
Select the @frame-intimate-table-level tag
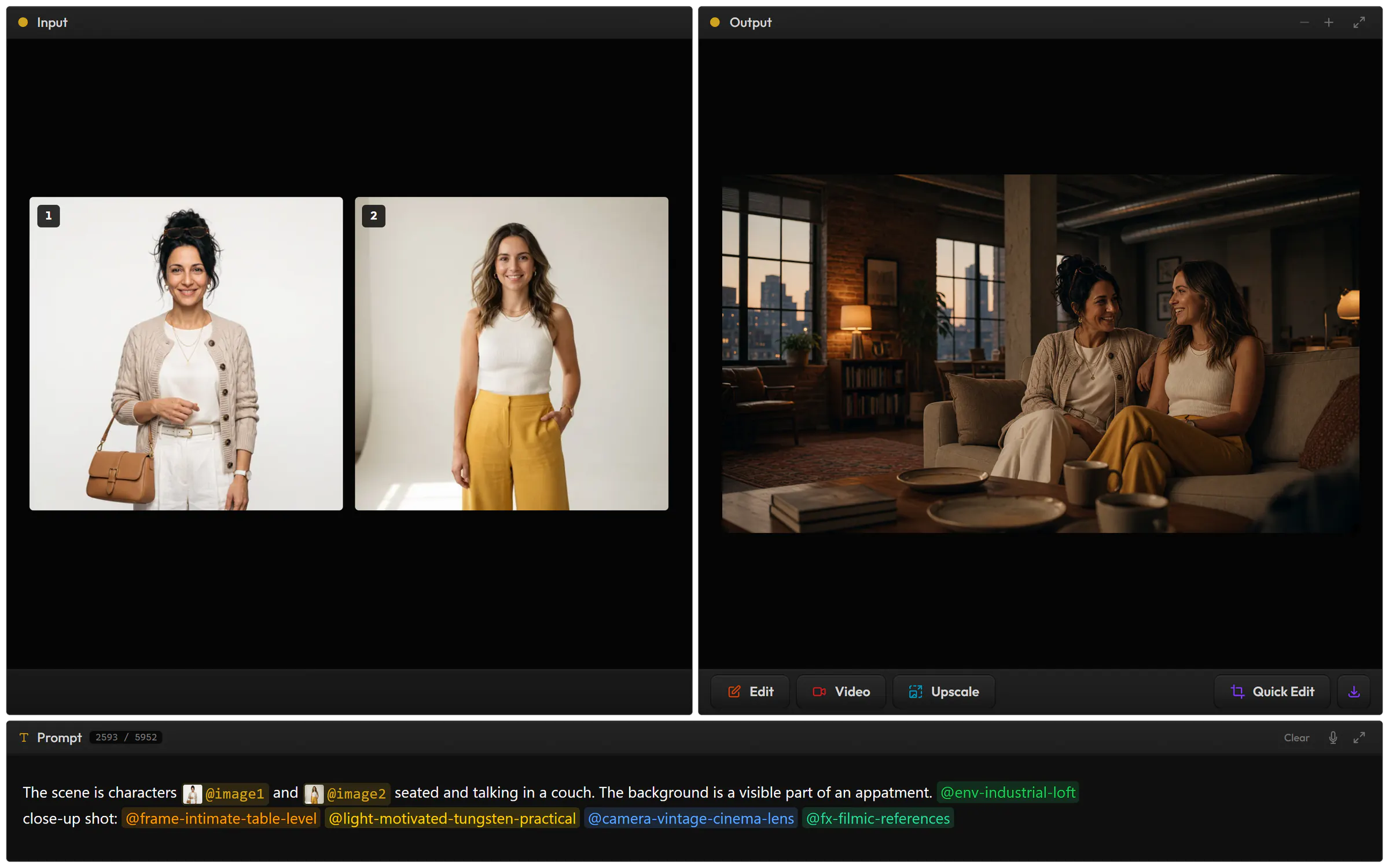pyautogui.click(x=221, y=819)
